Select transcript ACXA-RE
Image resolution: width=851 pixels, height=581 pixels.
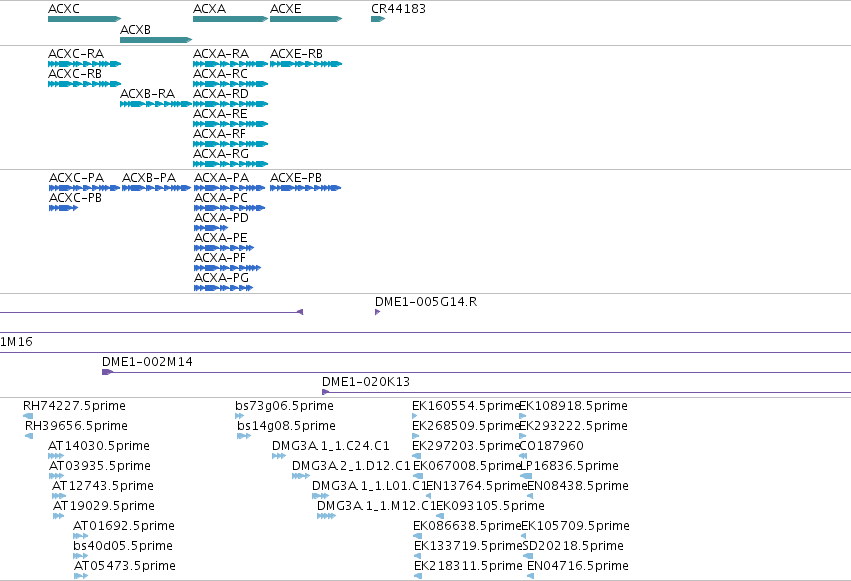(x=230, y=124)
